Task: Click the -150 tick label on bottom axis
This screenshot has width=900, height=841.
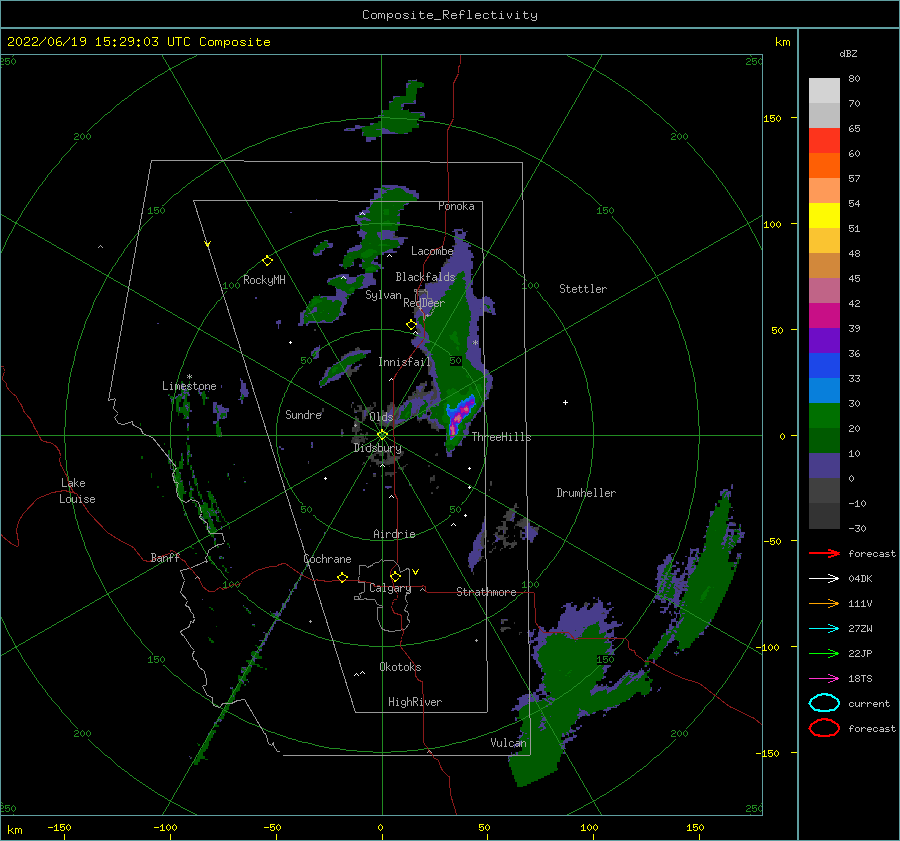Action: pyautogui.click(x=59, y=827)
